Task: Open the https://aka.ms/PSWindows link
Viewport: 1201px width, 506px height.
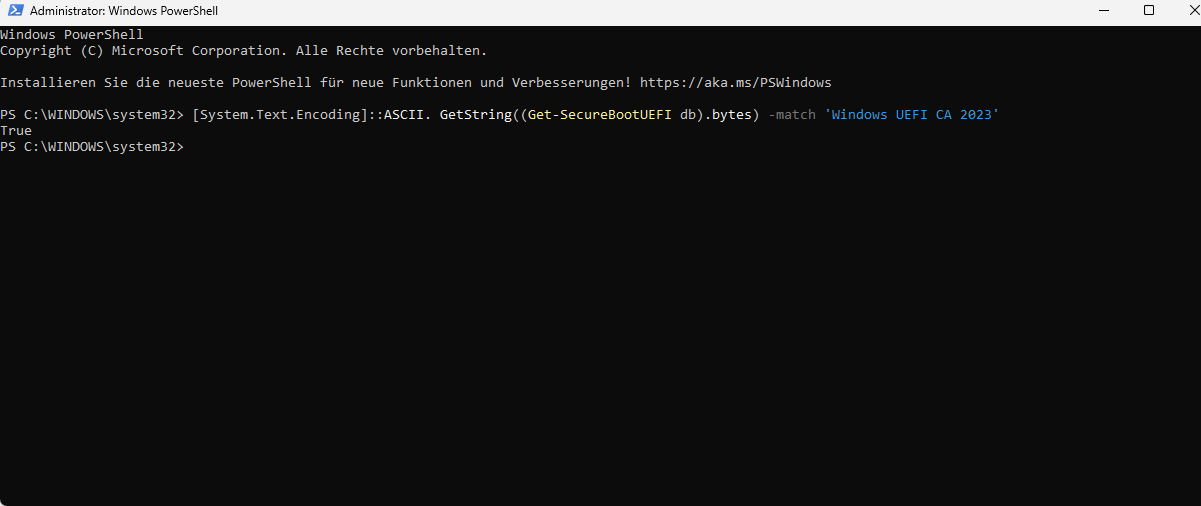Action: coord(736,82)
